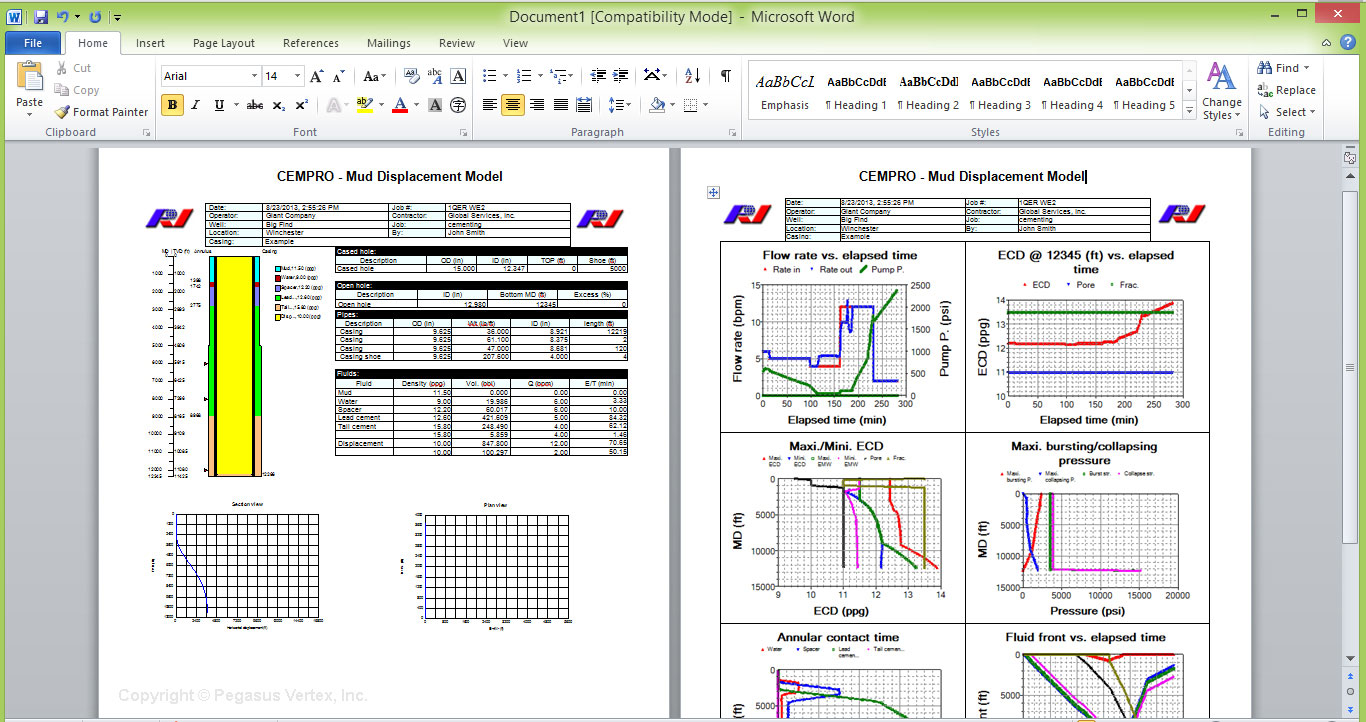Open the Change Styles menu
The image size is (1366, 722).
coord(1220,91)
